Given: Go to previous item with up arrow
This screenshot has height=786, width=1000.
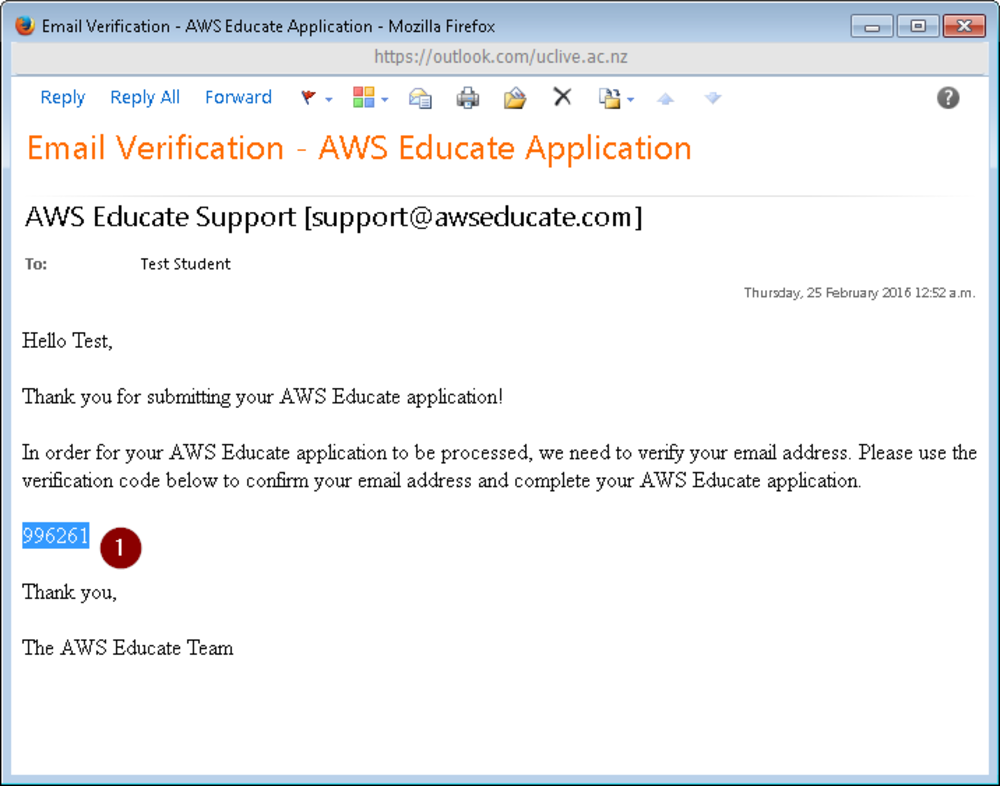Looking at the screenshot, I should (x=665, y=98).
